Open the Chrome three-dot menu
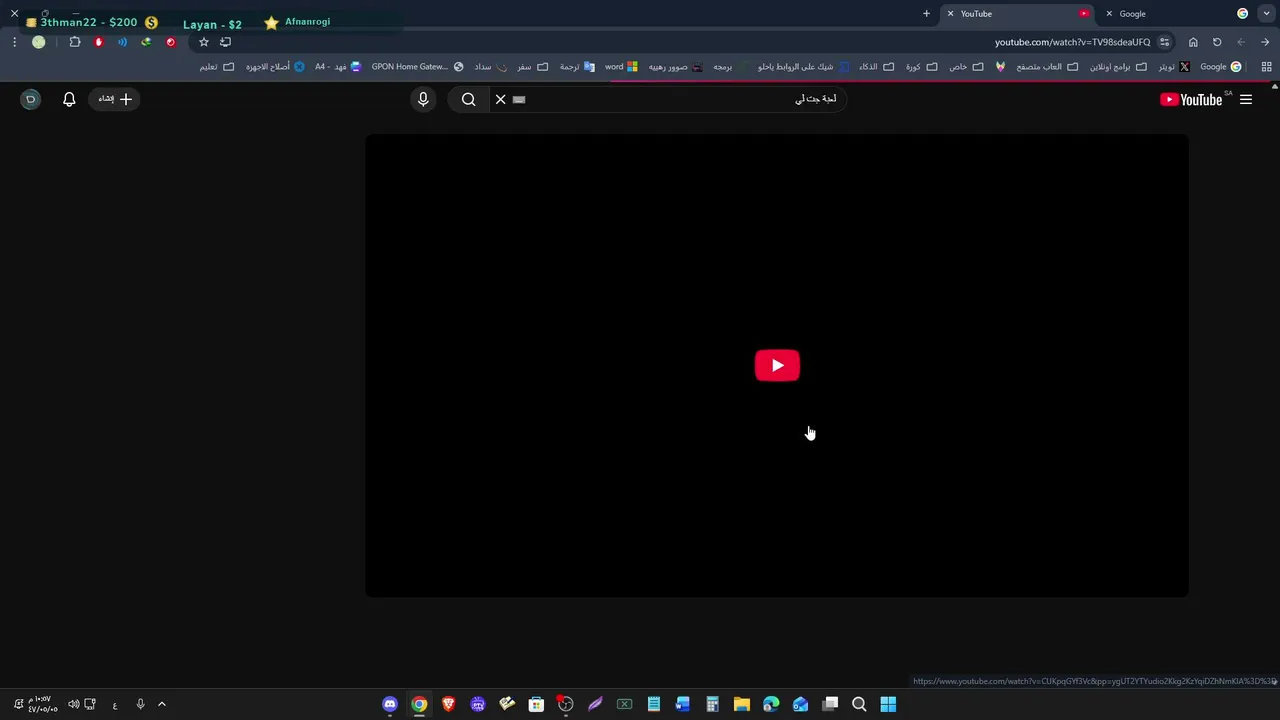This screenshot has width=1280, height=720. click(14, 42)
